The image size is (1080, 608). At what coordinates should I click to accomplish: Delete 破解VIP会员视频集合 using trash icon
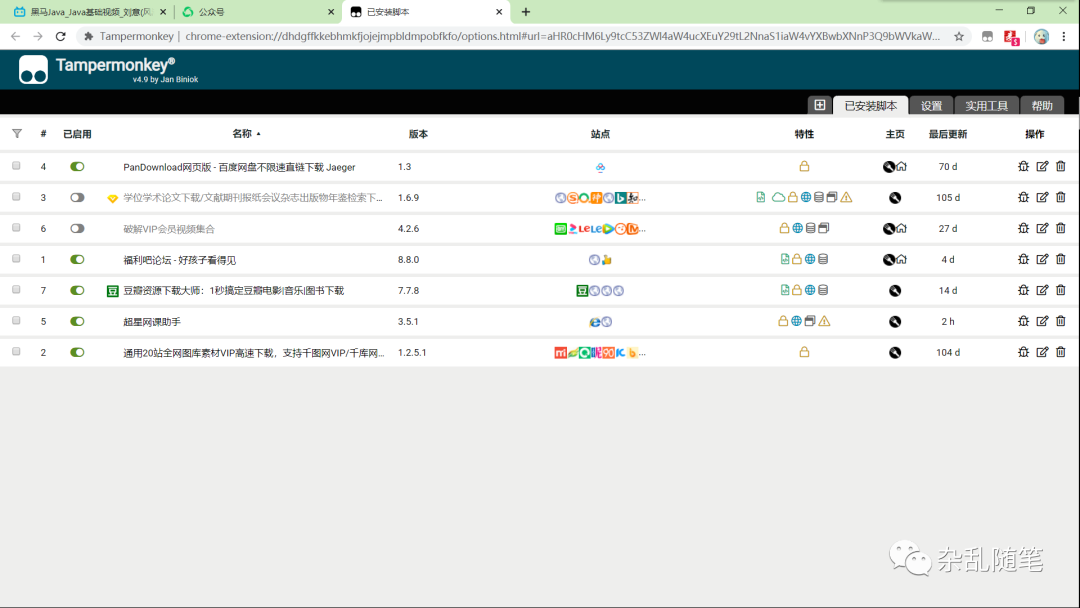tap(1060, 228)
